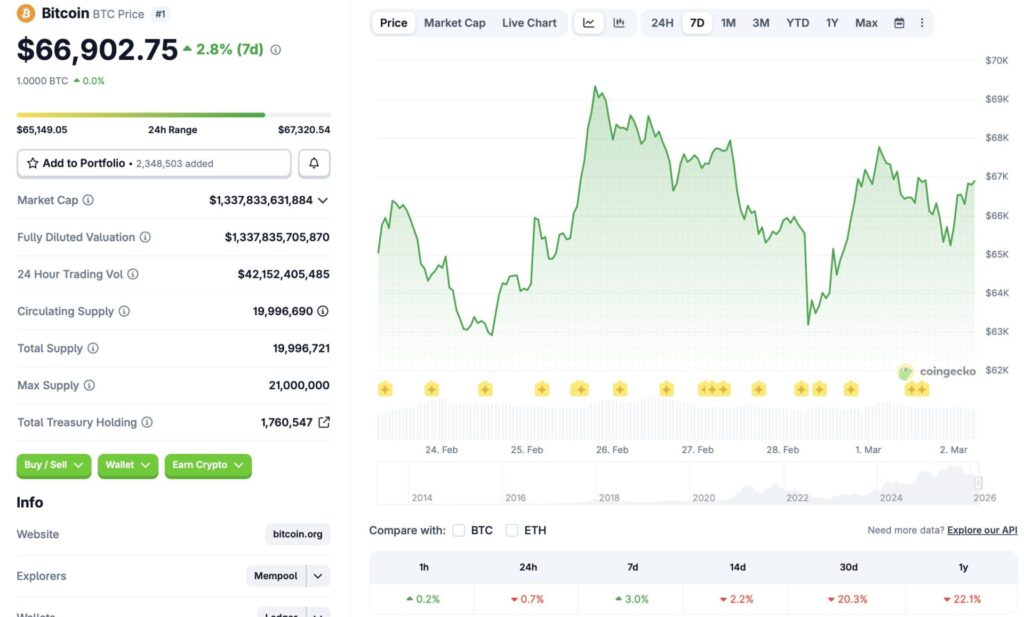
Task: Open the Live Chart tab
Action: pos(529,22)
